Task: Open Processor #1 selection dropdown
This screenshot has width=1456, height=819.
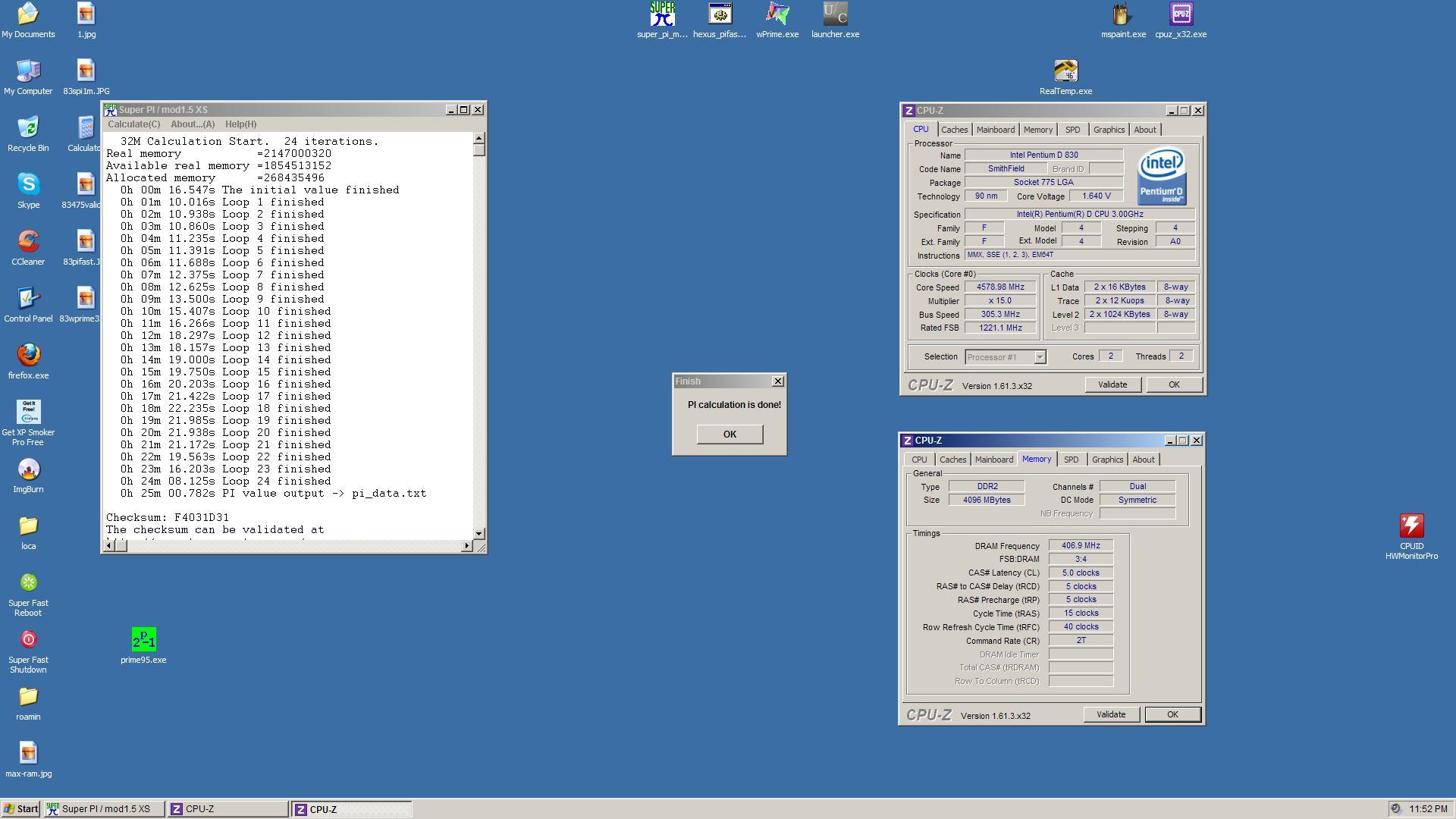Action: tap(1006, 357)
